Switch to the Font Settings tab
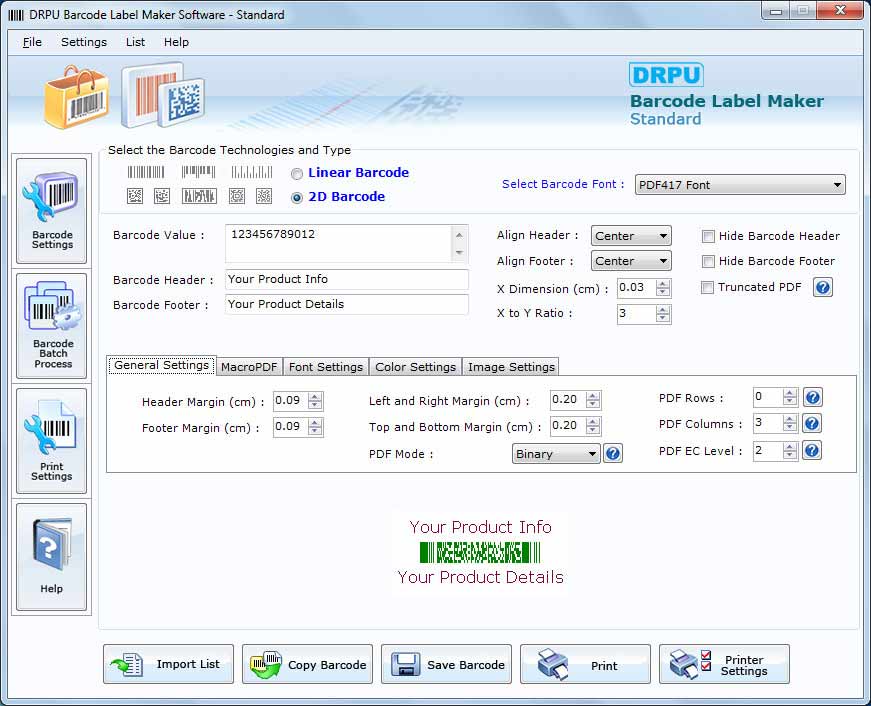Image resolution: width=871 pixels, height=706 pixels. click(x=326, y=367)
